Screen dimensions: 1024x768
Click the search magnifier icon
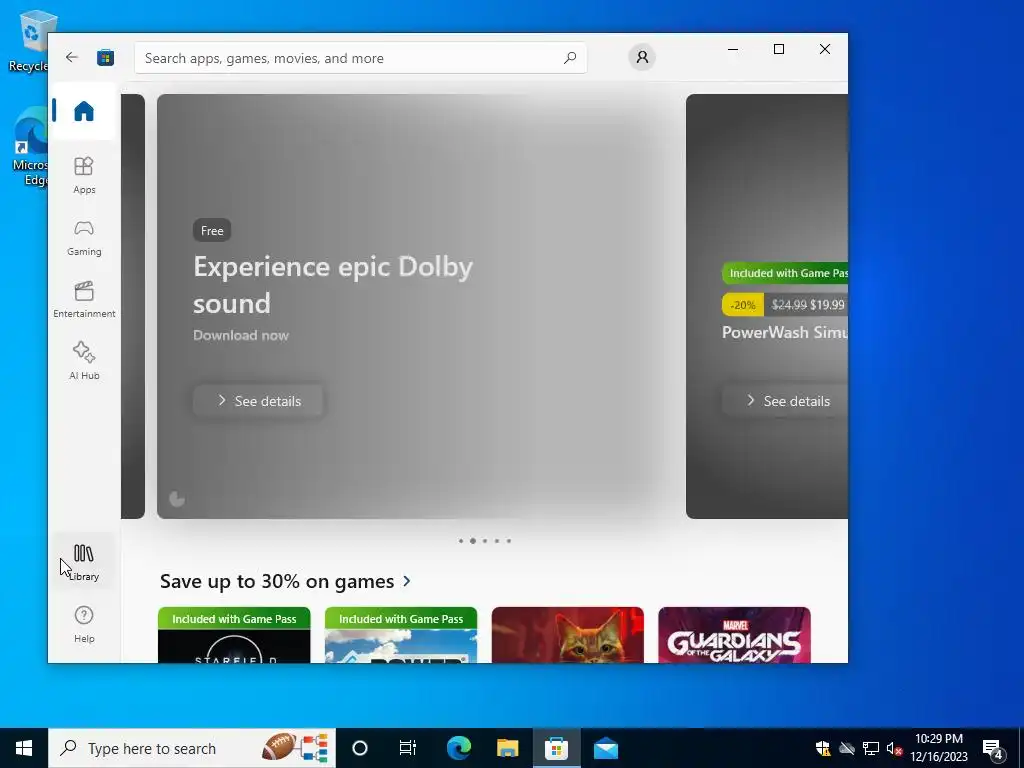[x=569, y=58]
